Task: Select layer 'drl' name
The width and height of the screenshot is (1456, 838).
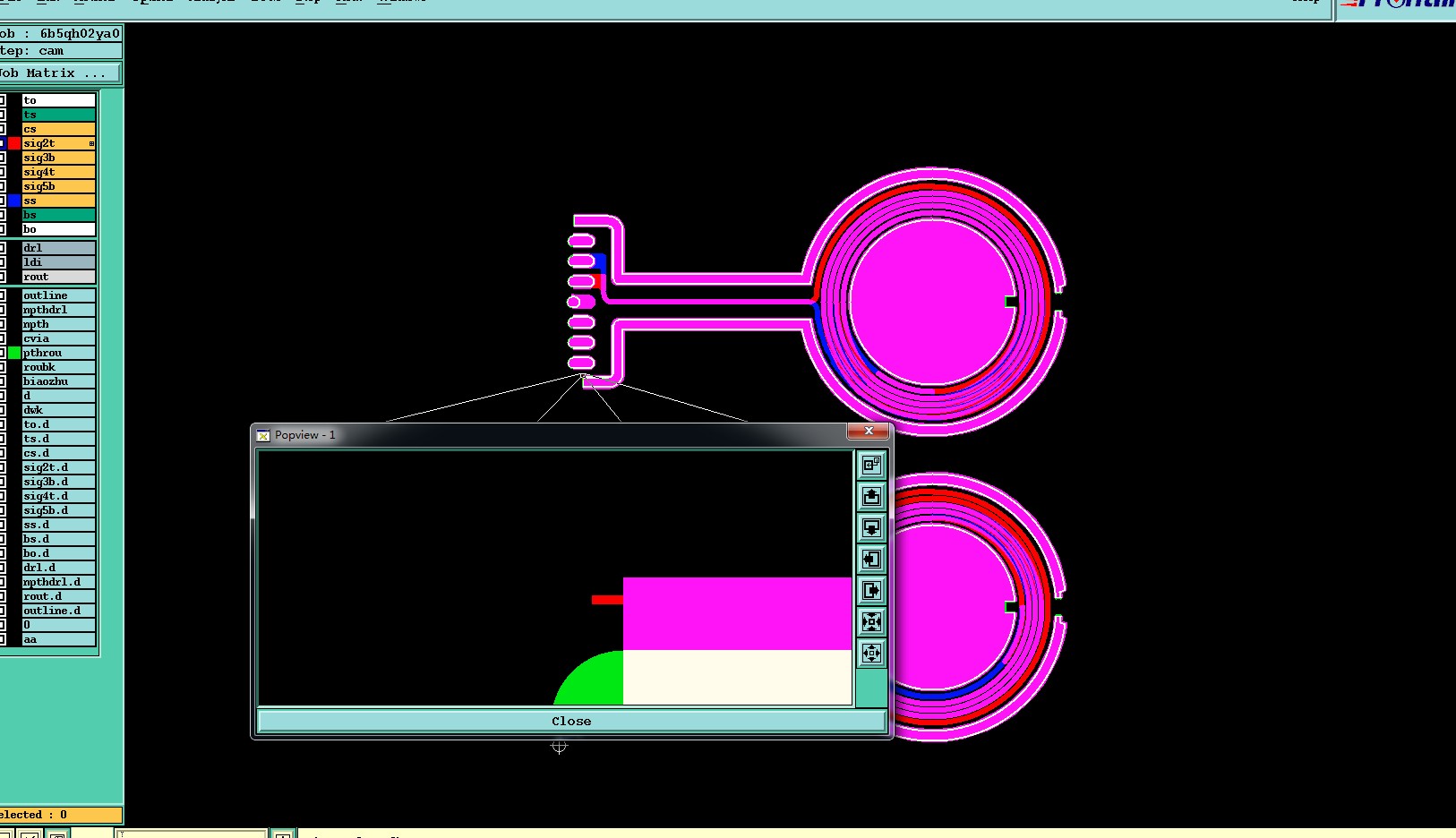Action: click(x=58, y=248)
